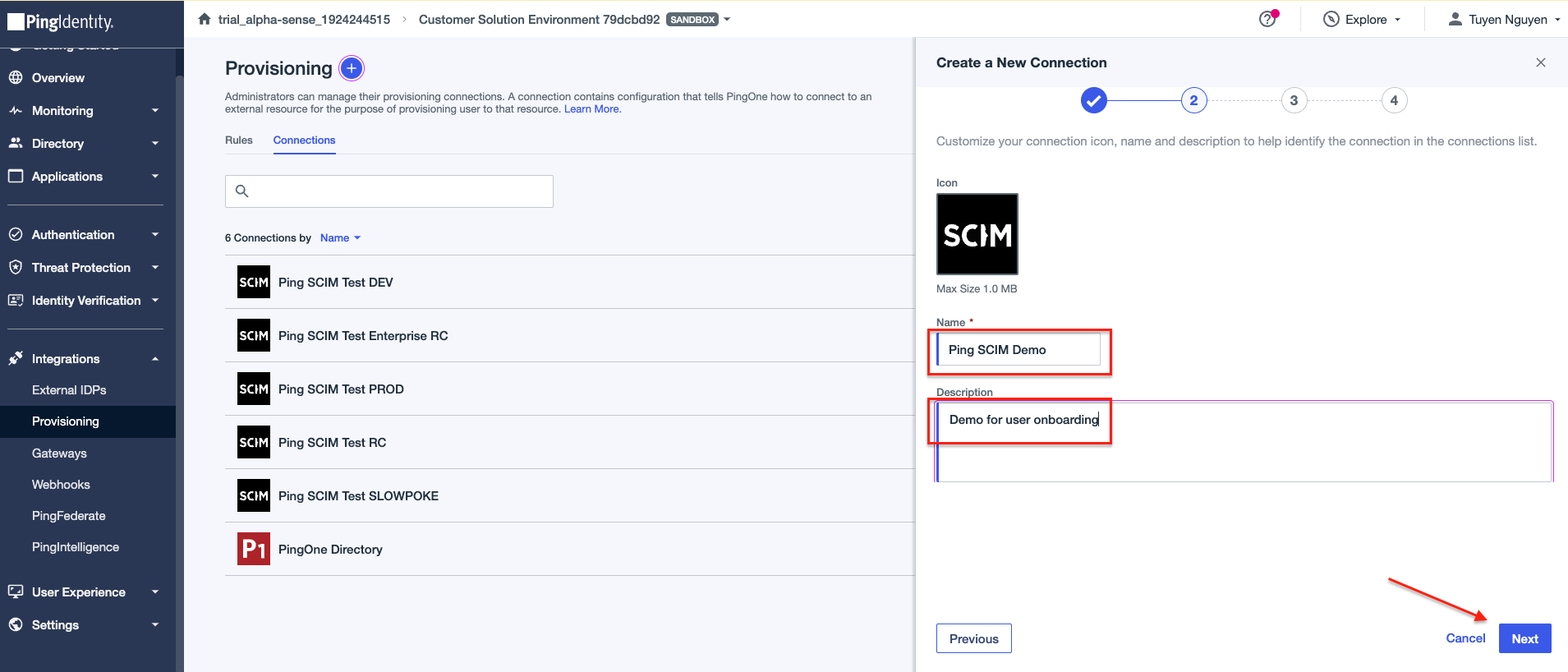Click the Applications window icon
This screenshot has height=672, width=1568.
pyautogui.click(x=15, y=176)
